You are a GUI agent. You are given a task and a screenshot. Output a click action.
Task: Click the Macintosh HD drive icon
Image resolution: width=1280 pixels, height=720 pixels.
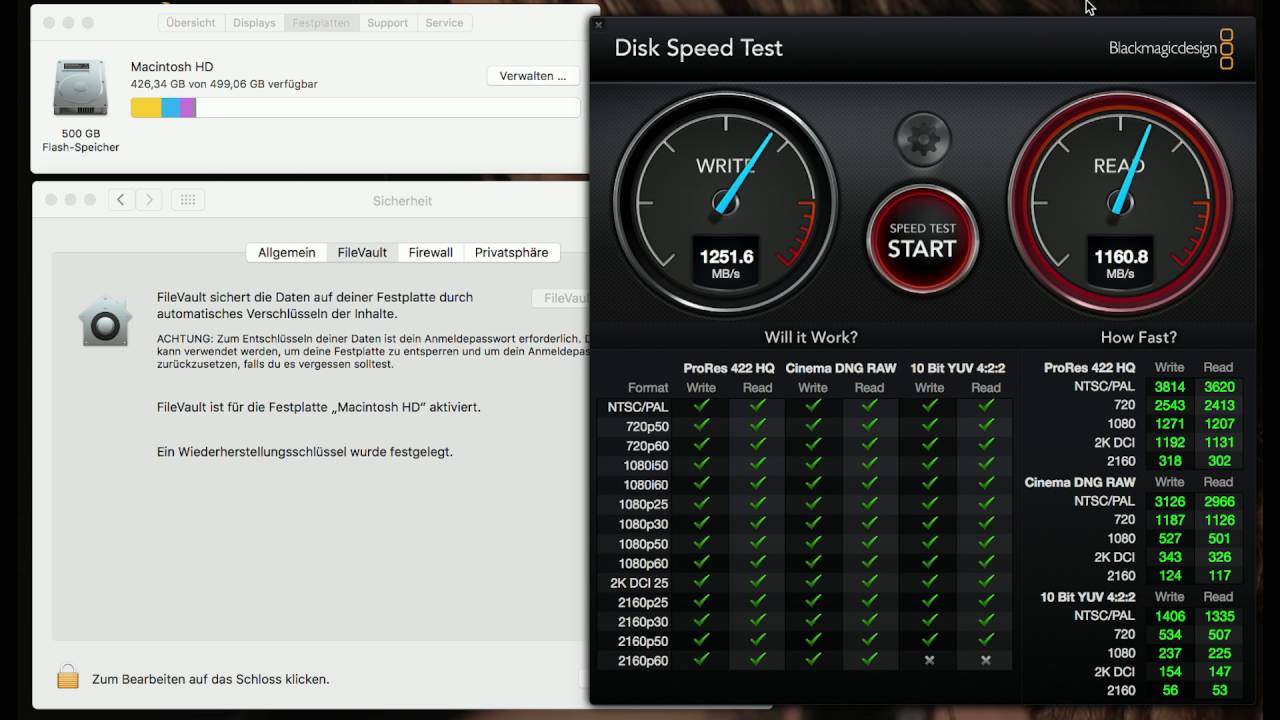[80, 88]
